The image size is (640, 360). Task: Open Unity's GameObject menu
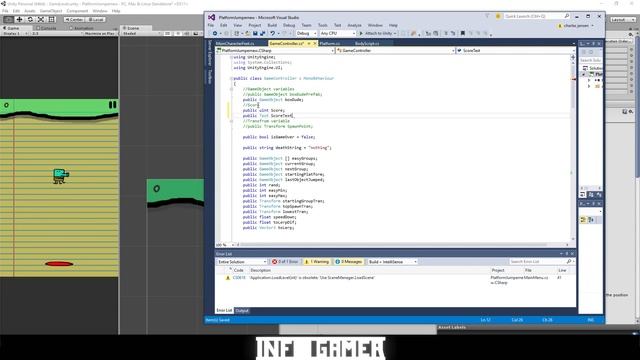[51, 11]
